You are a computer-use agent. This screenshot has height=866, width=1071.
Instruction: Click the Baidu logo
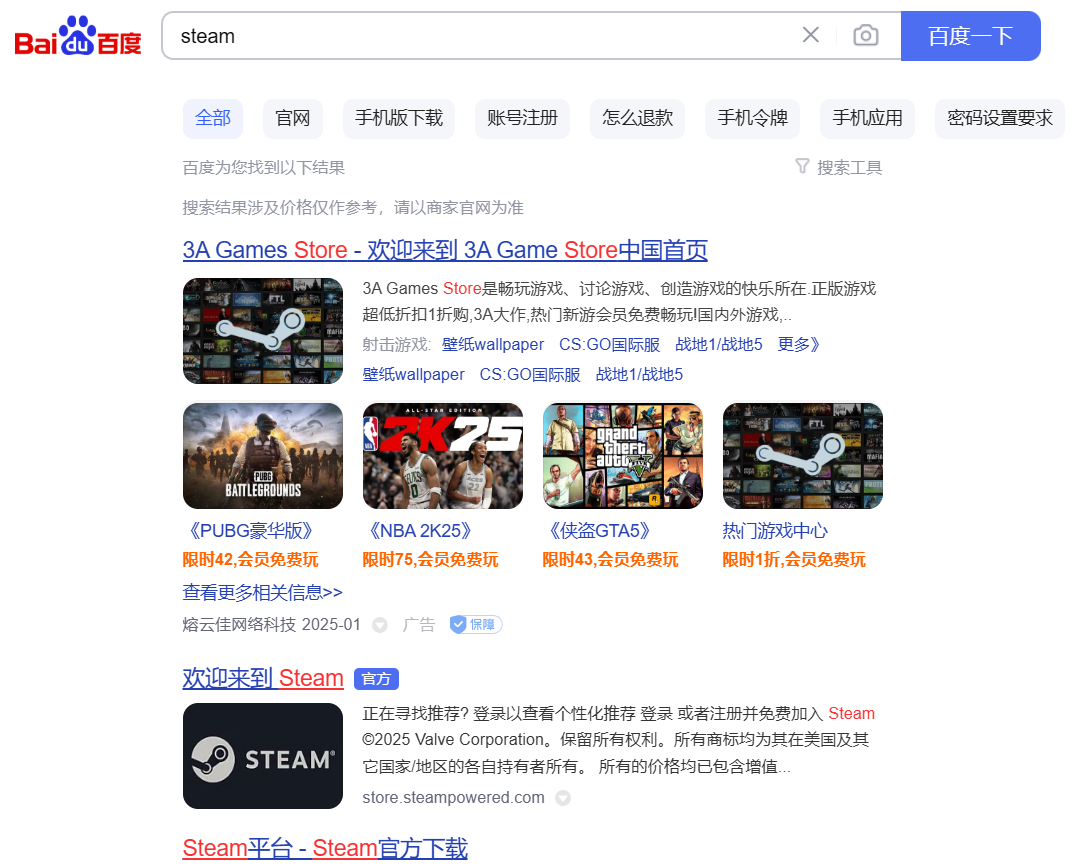pyautogui.click(x=78, y=36)
